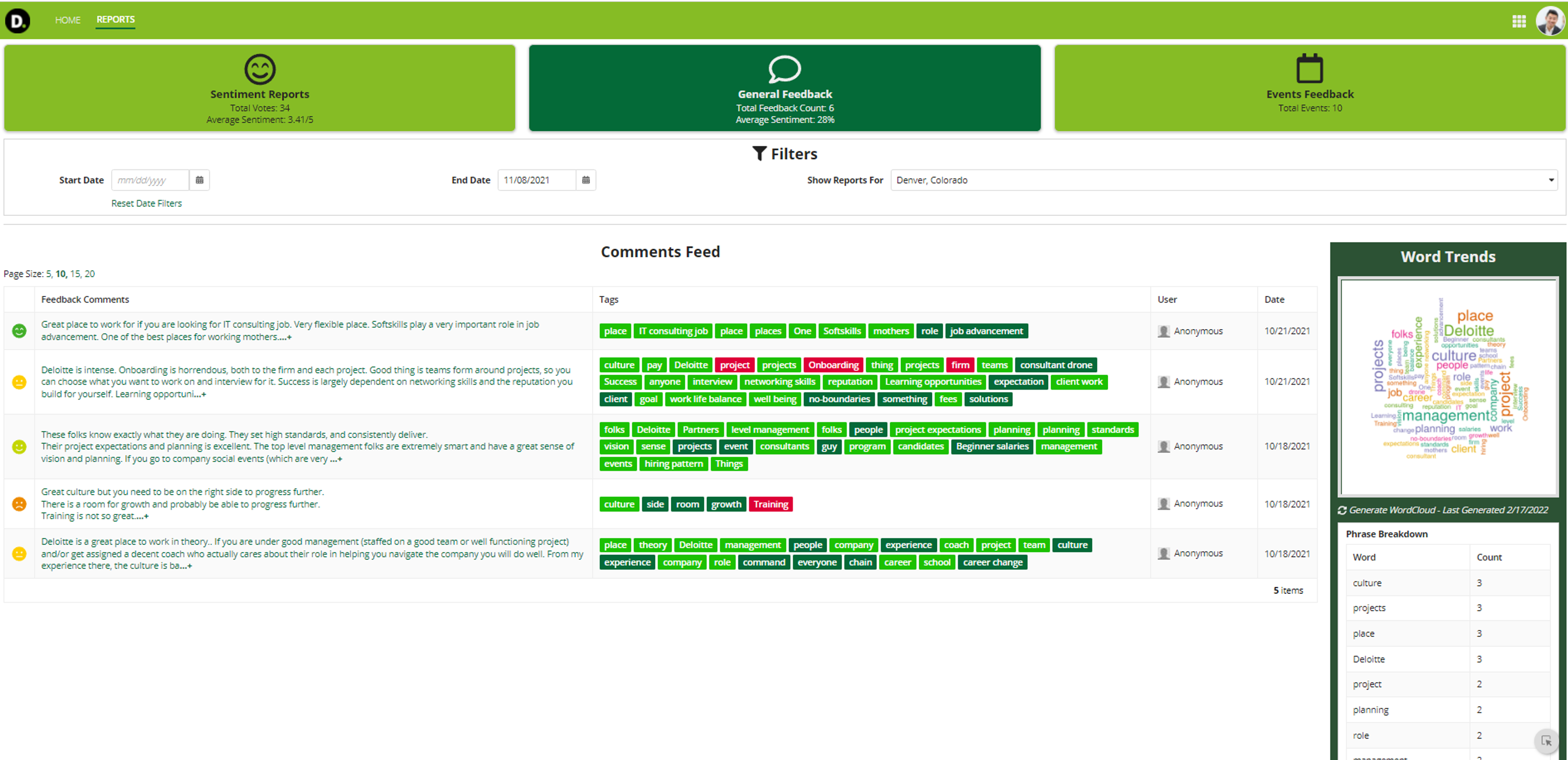1568x760 pixels.
Task: Click the word cloud image
Action: click(x=1448, y=387)
